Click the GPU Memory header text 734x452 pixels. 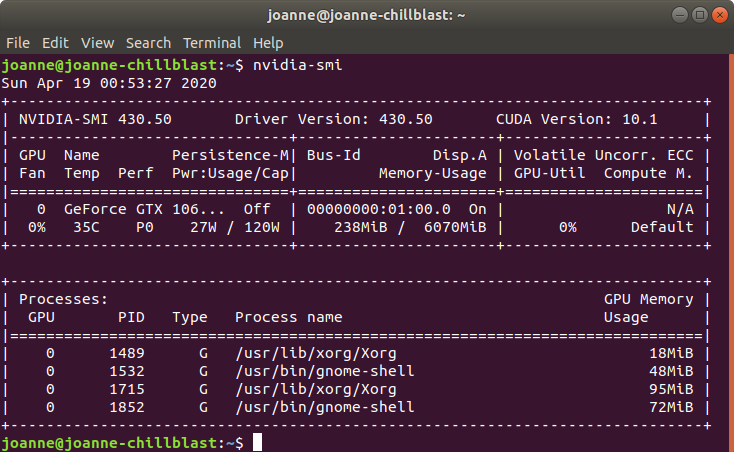(x=649, y=299)
